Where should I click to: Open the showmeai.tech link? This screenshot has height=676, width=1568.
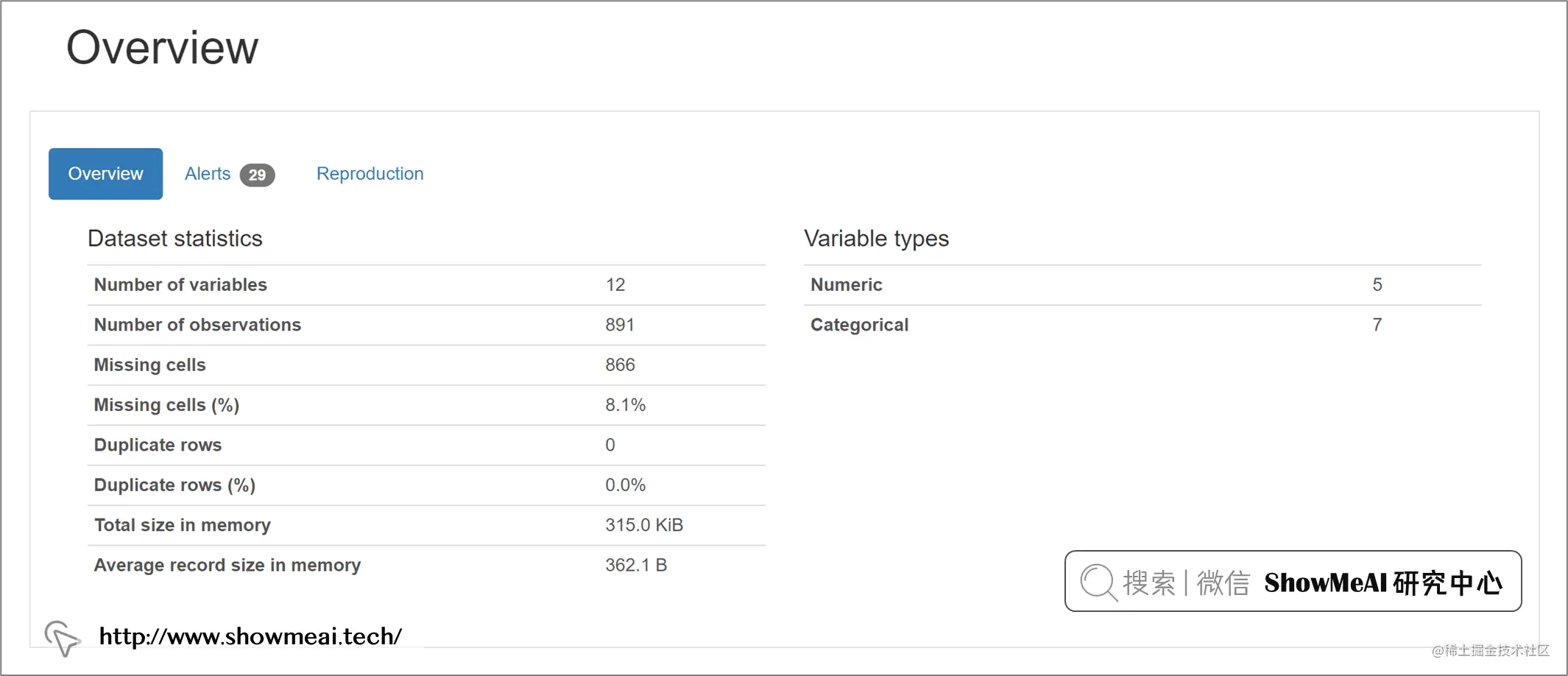250,636
